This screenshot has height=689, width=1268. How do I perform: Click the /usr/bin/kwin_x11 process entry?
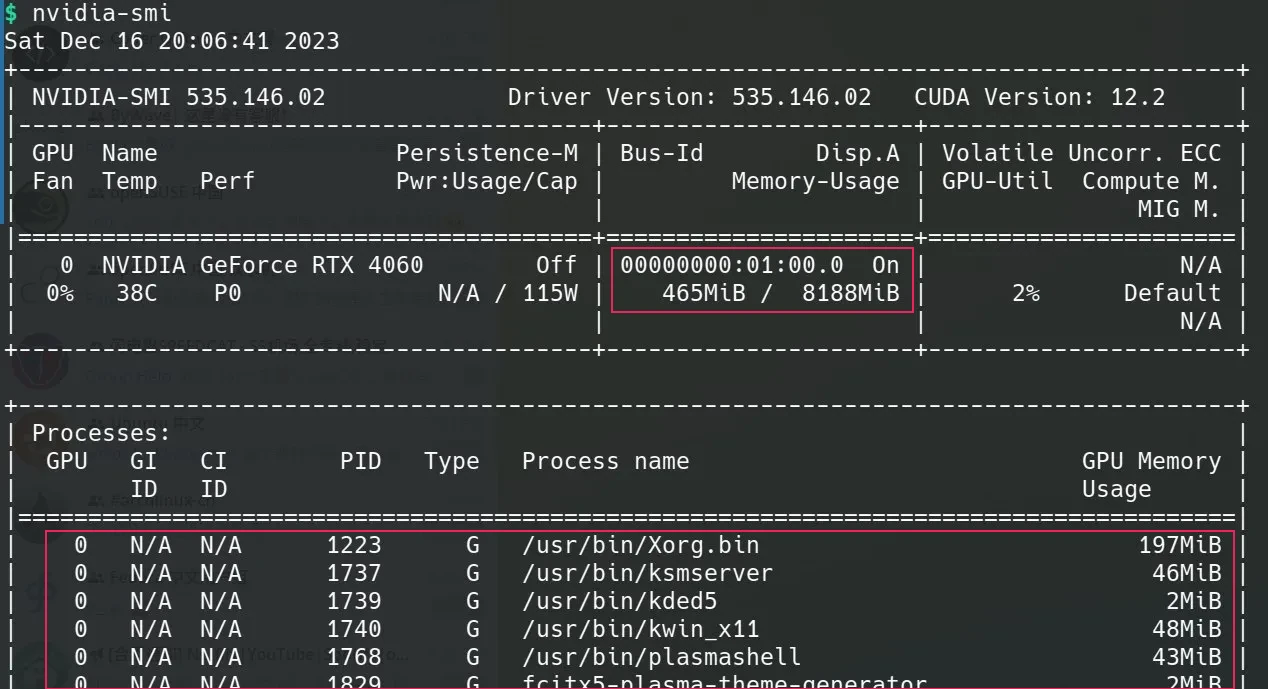640,629
